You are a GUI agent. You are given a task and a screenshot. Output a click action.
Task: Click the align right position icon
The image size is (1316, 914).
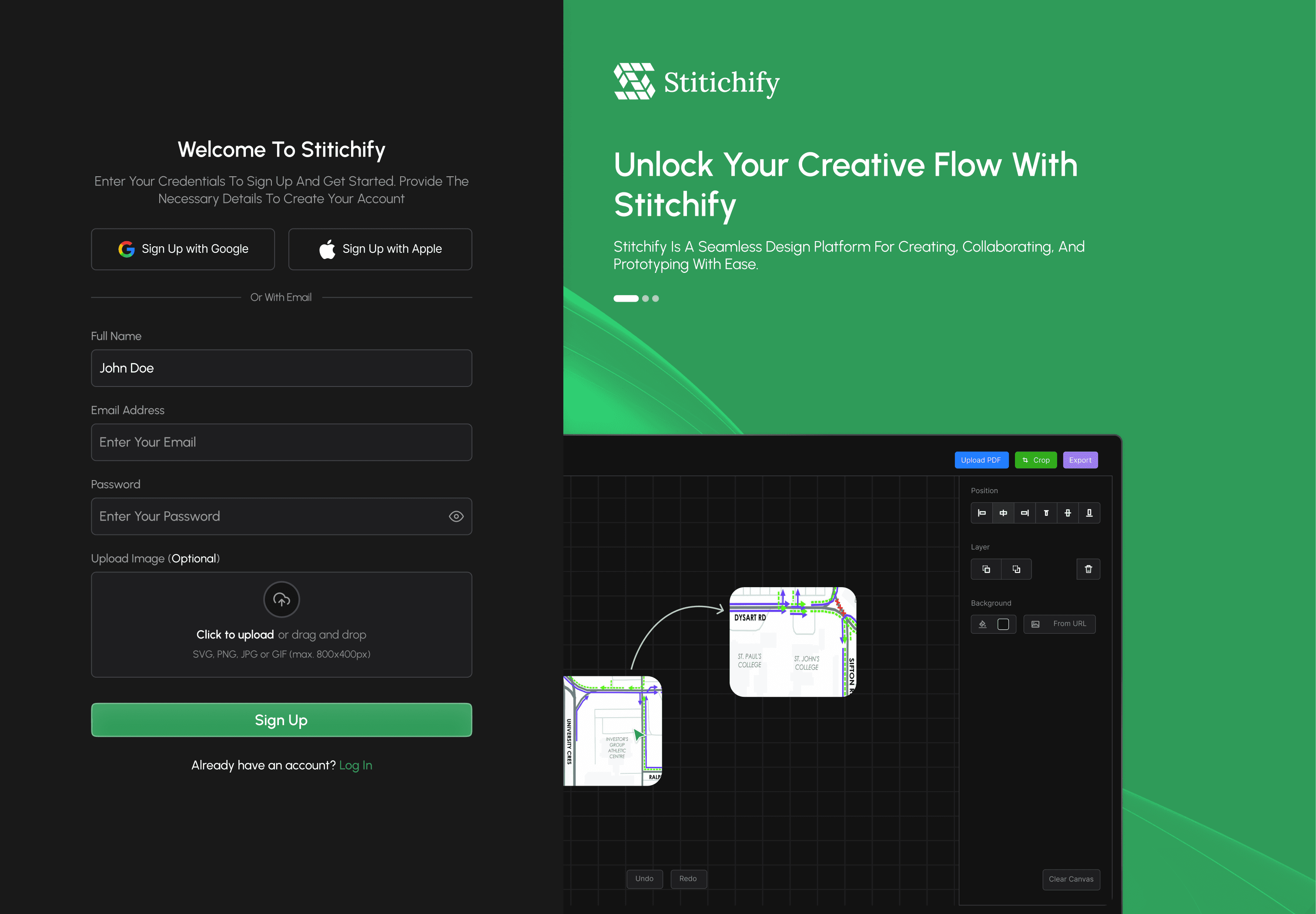pos(1025,513)
